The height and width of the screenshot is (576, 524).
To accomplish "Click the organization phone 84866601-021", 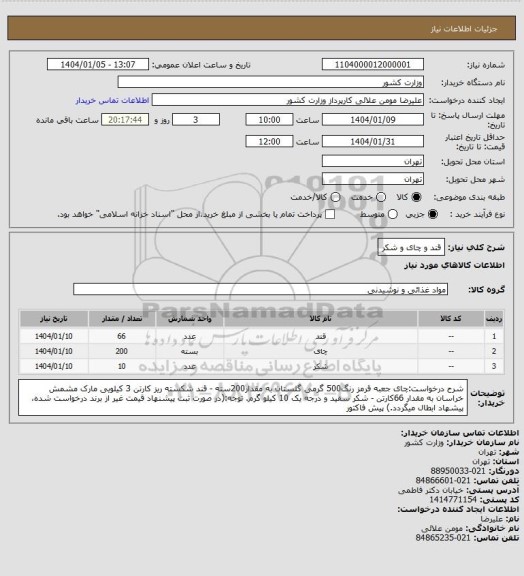I will 443,480.
